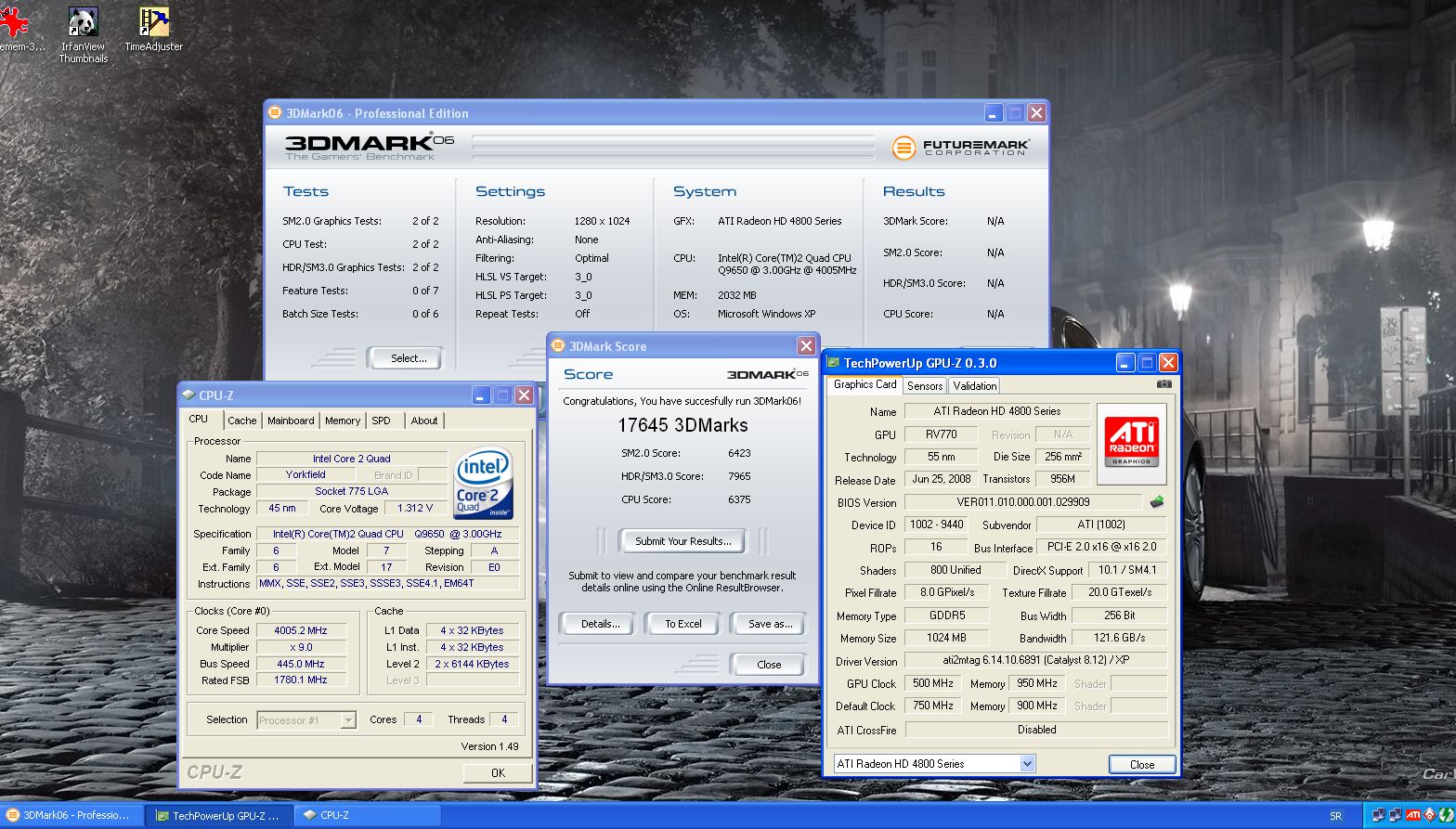The width and height of the screenshot is (1456, 829).
Task: Click the CPU-Z title bar icon
Action: [188, 395]
